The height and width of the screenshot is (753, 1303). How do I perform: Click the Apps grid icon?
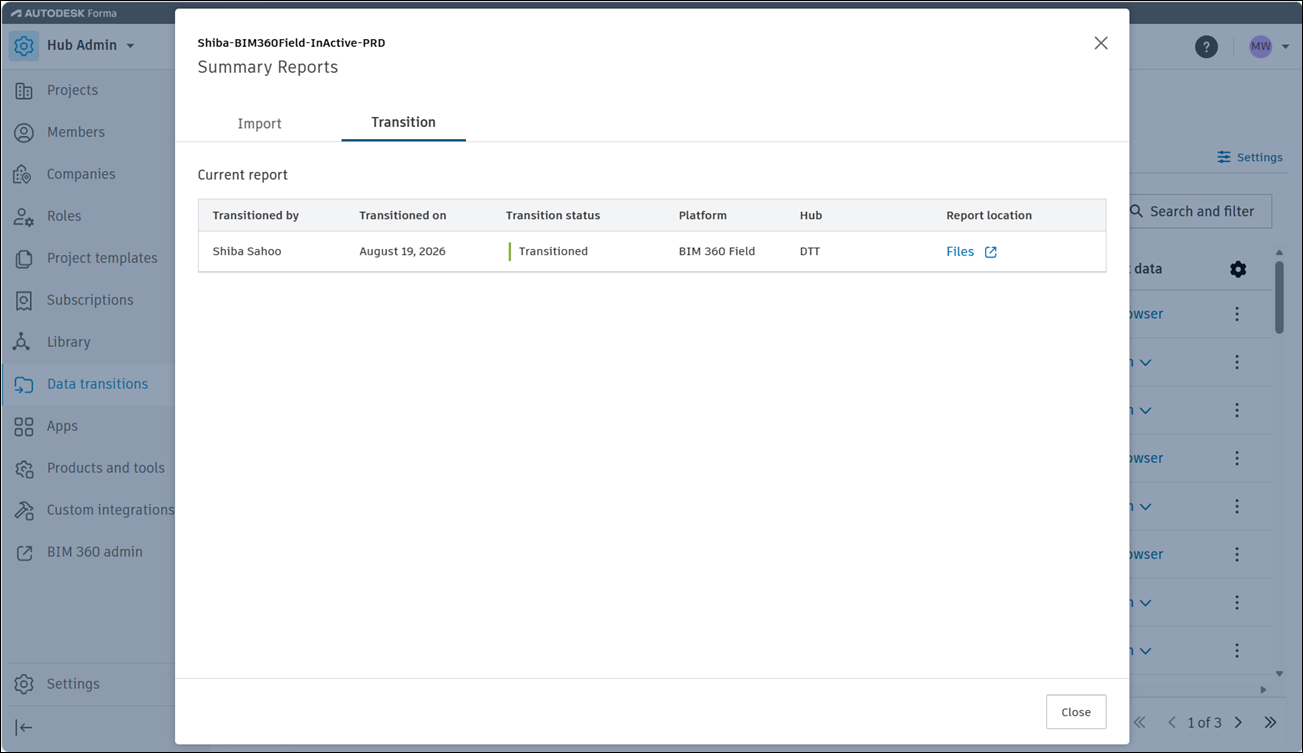tap(23, 426)
